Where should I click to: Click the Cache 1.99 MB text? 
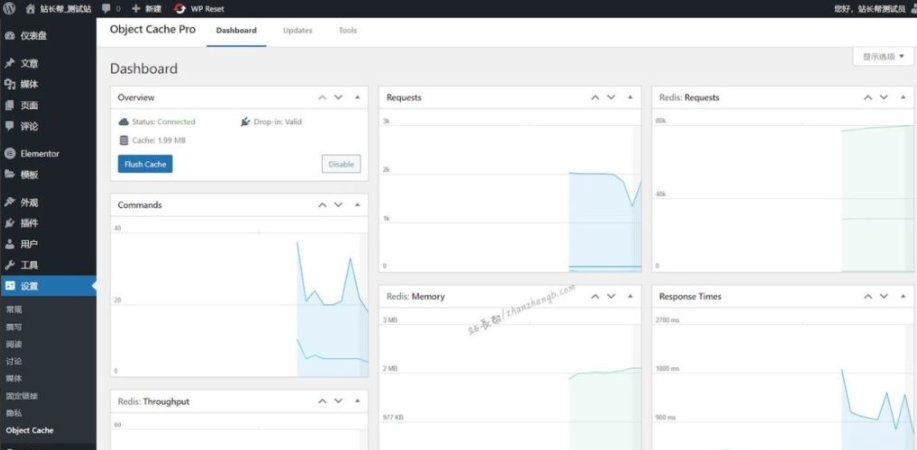pos(159,140)
